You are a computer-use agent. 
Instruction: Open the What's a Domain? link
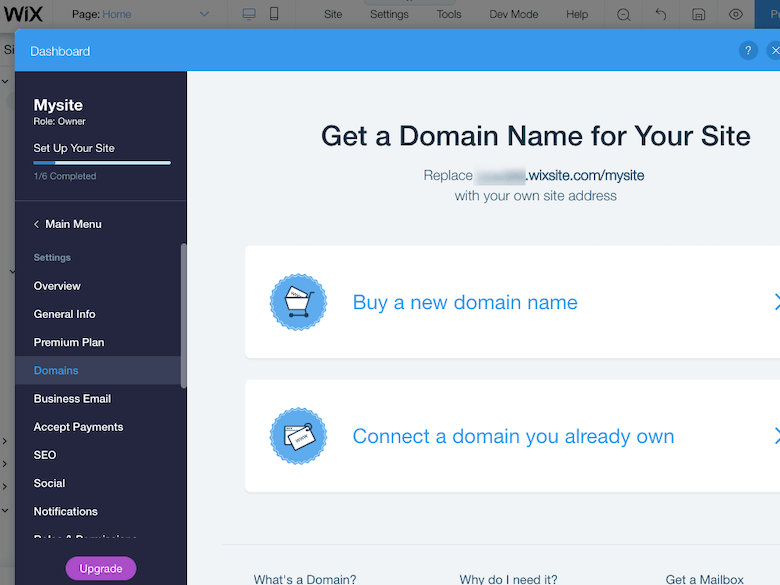coord(304,579)
